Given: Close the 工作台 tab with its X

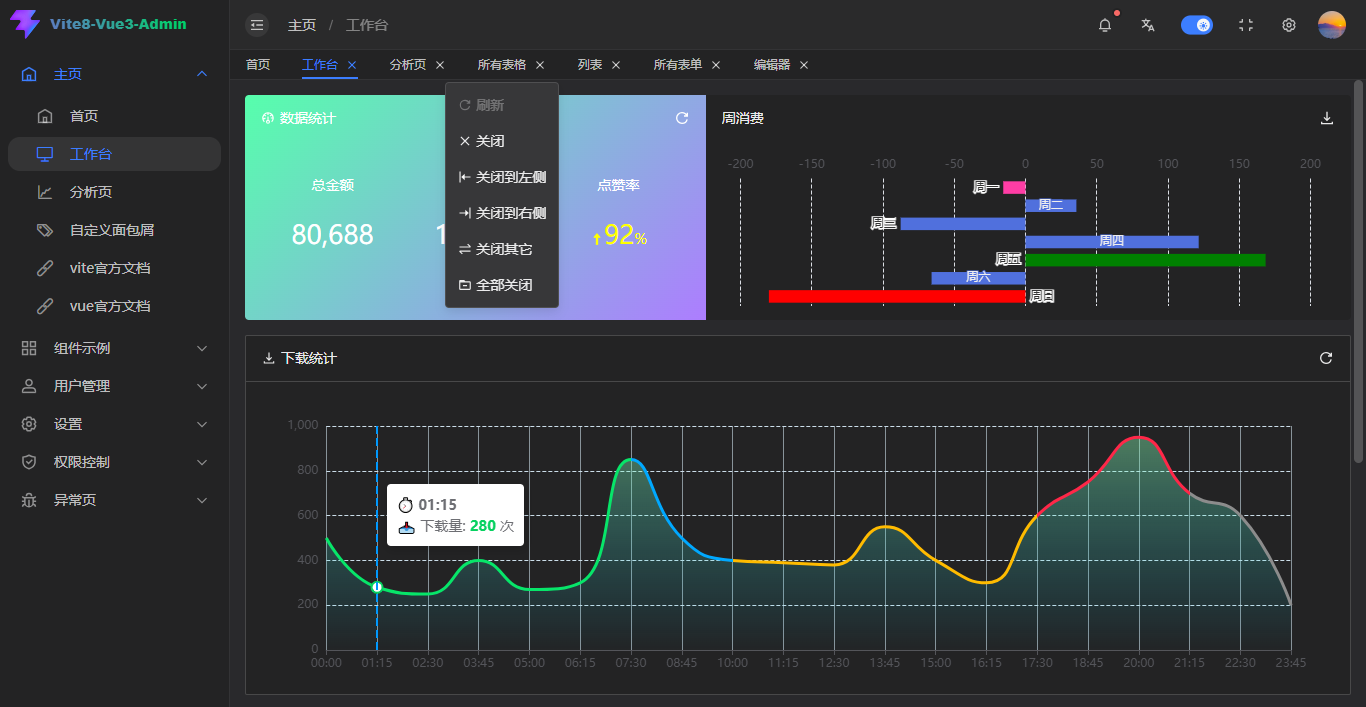Looking at the screenshot, I should 352,65.
